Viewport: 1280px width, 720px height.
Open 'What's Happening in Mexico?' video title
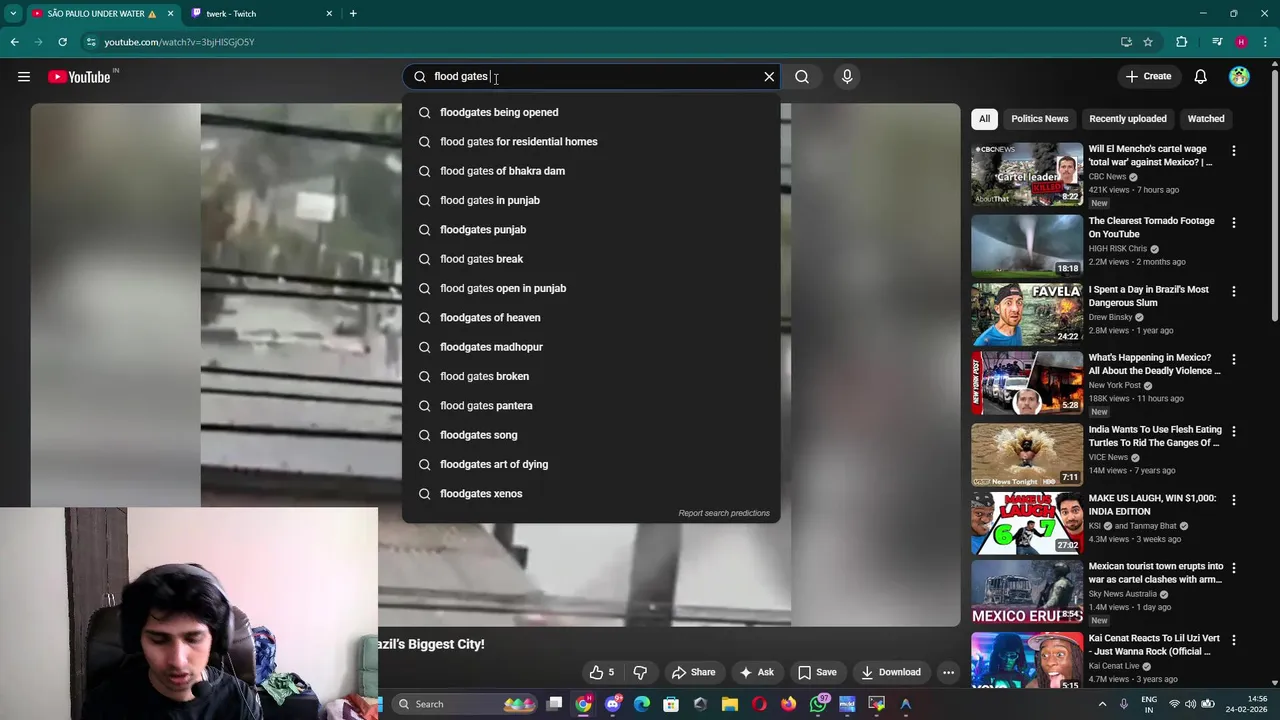click(x=1154, y=364)
